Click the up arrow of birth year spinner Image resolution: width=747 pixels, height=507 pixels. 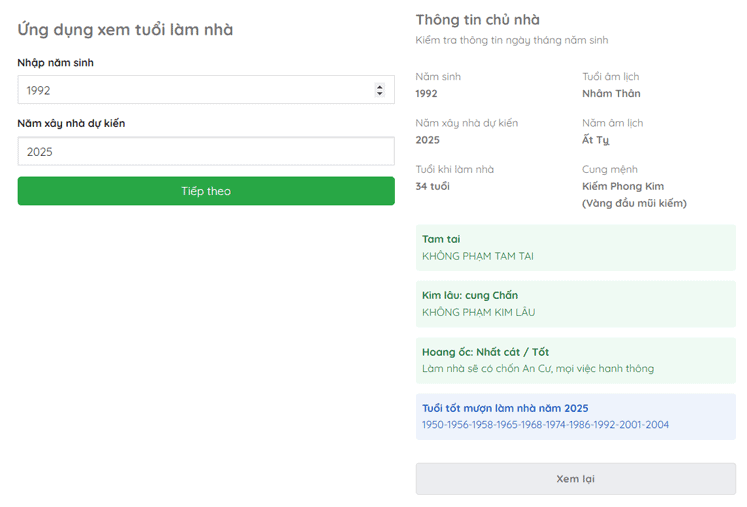pyautogui.click(x=379, y=87)
